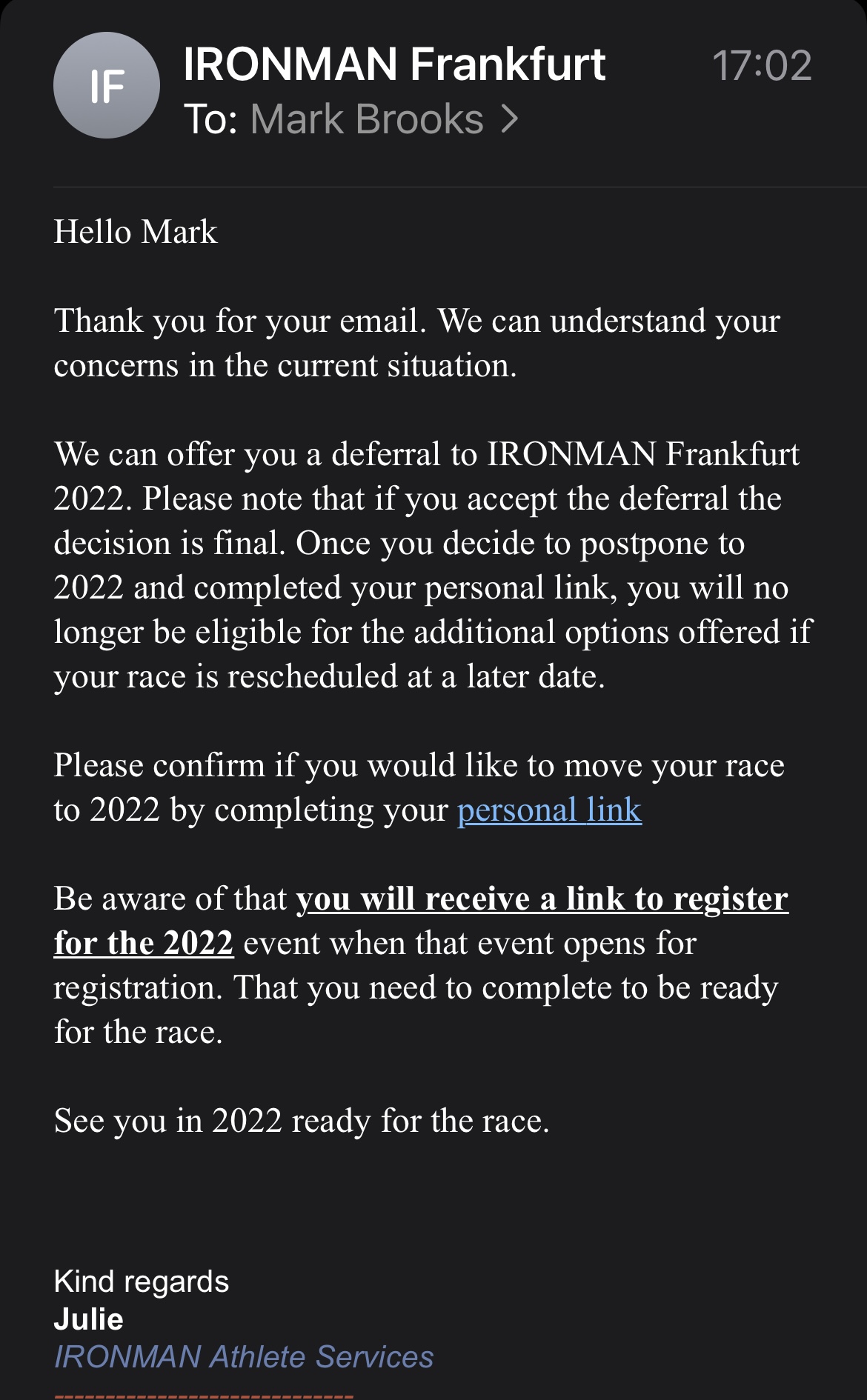Tap the sender name IRONMAN Frankfurt
867x1400 pixels.
(x=394, y=64)
